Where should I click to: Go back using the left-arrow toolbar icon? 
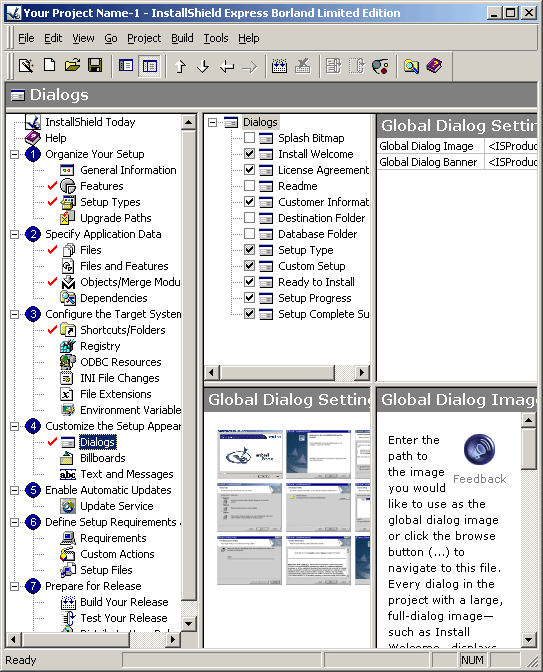pos(227,66)
